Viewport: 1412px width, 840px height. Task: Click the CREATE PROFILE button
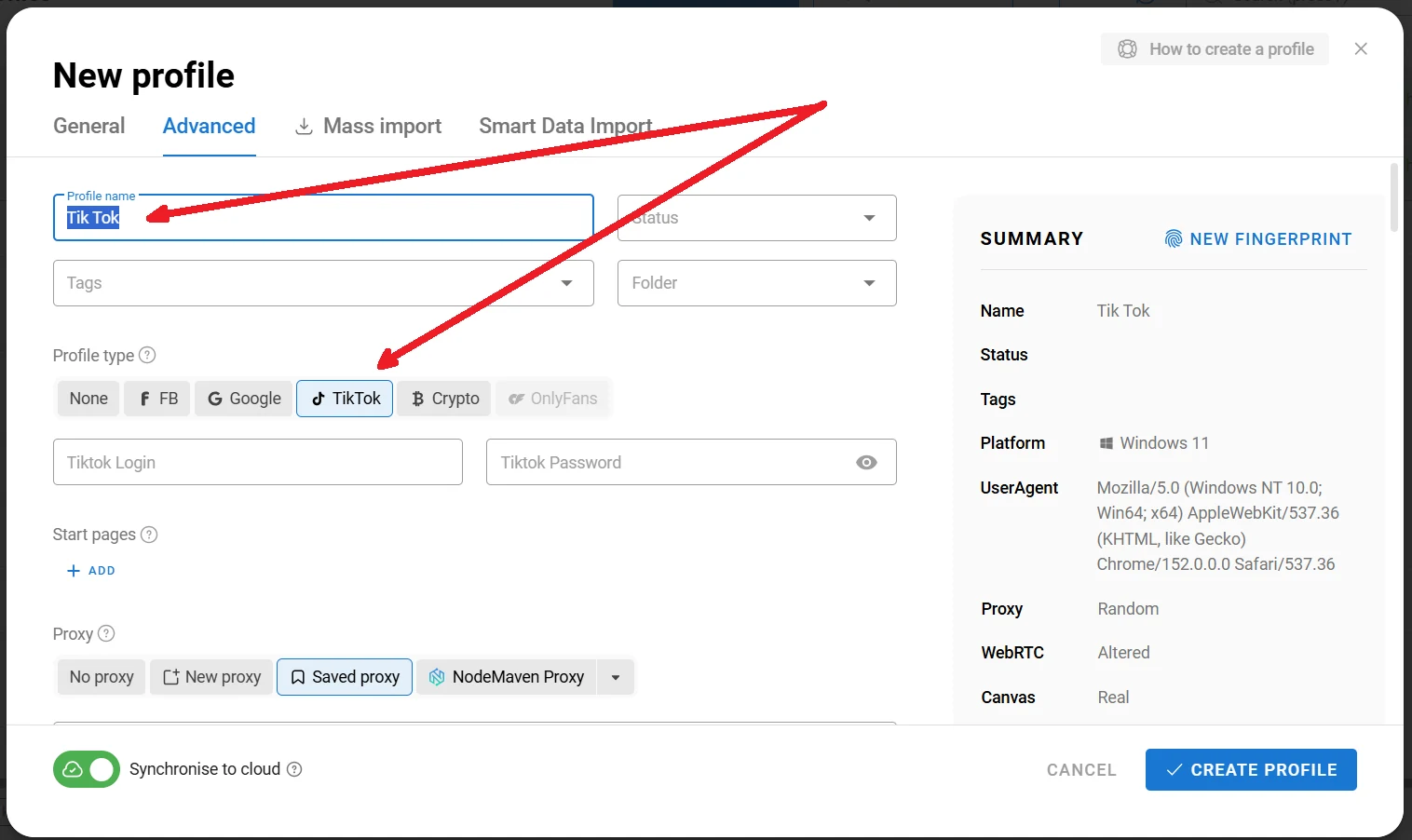1251,770
